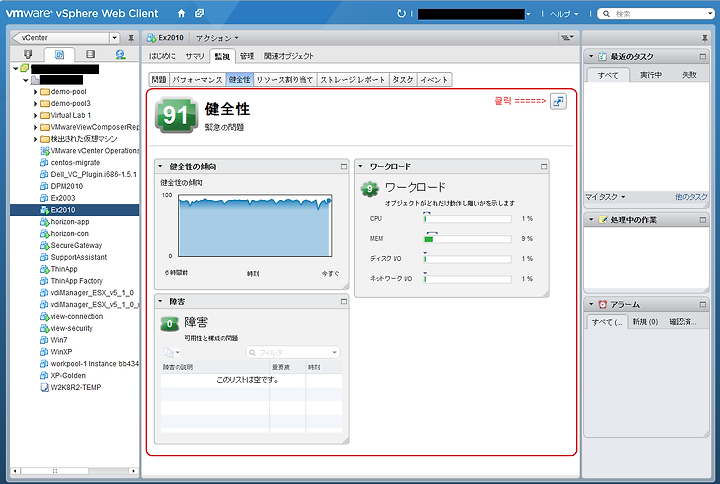Click the fault フィルタ input field

293,352
